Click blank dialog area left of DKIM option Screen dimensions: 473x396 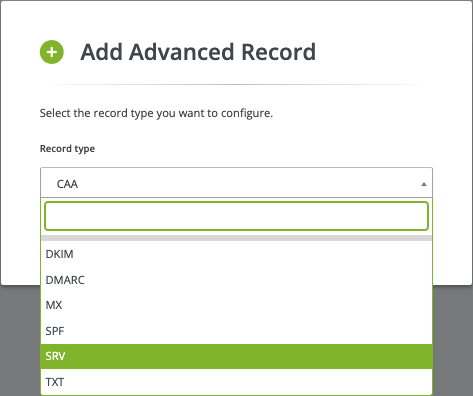coord(21,254)
